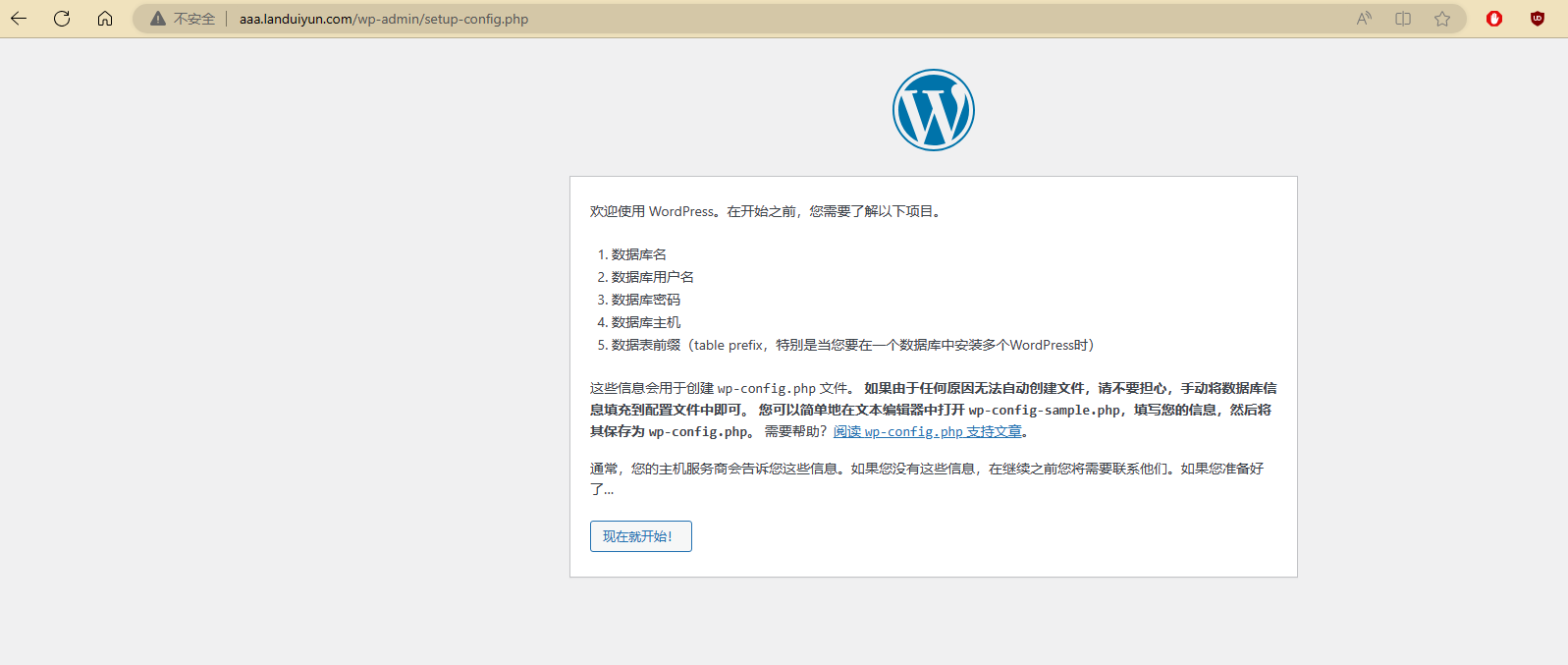Select the list item 数据库名
1568x665 pixels.
(638, 254)
